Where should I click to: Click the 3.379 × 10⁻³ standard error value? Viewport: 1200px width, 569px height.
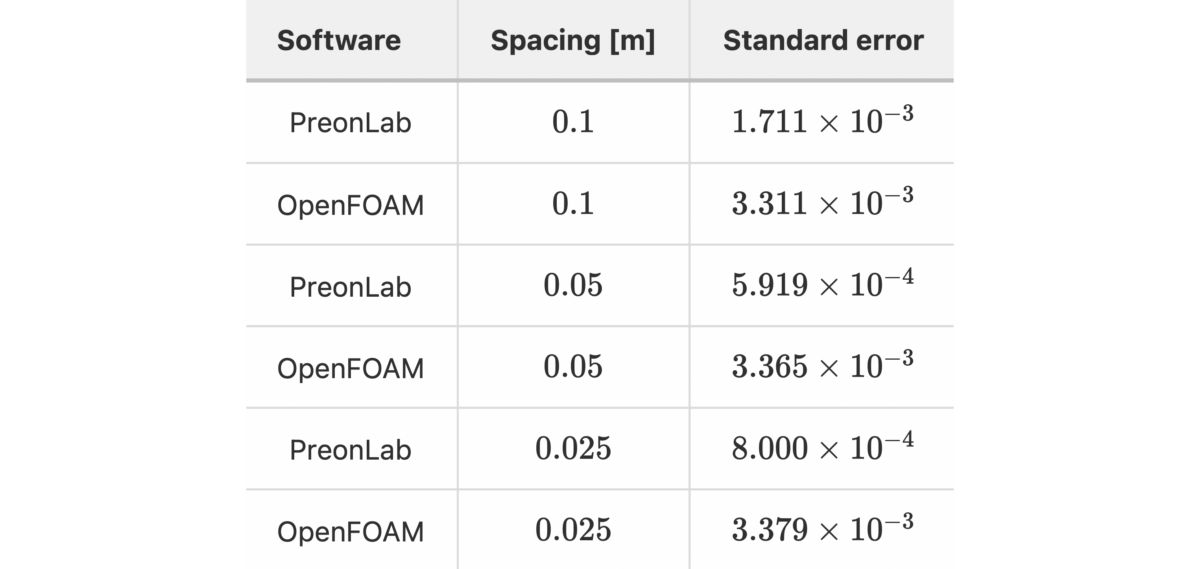pyautogui.click(x=822, y=530)
